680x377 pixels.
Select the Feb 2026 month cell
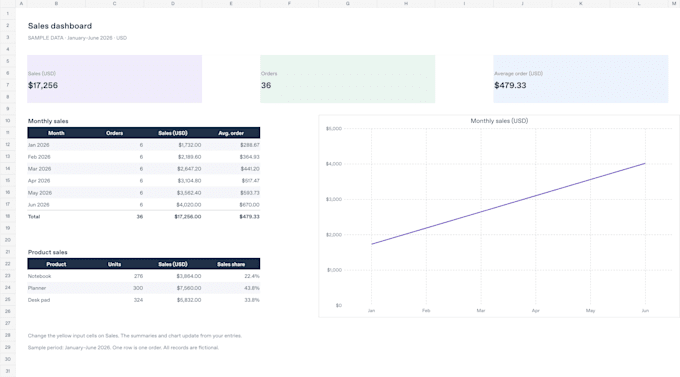click(x=56, y=157)
